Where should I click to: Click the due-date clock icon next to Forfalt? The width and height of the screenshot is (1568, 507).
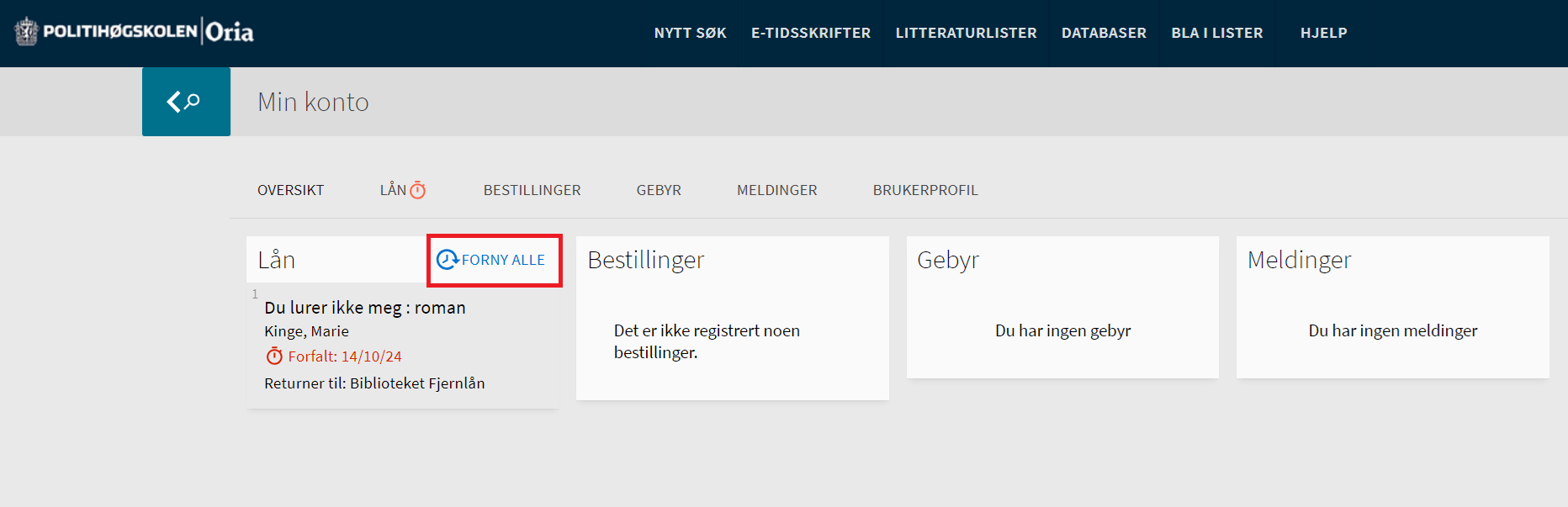tap(274, 356)
